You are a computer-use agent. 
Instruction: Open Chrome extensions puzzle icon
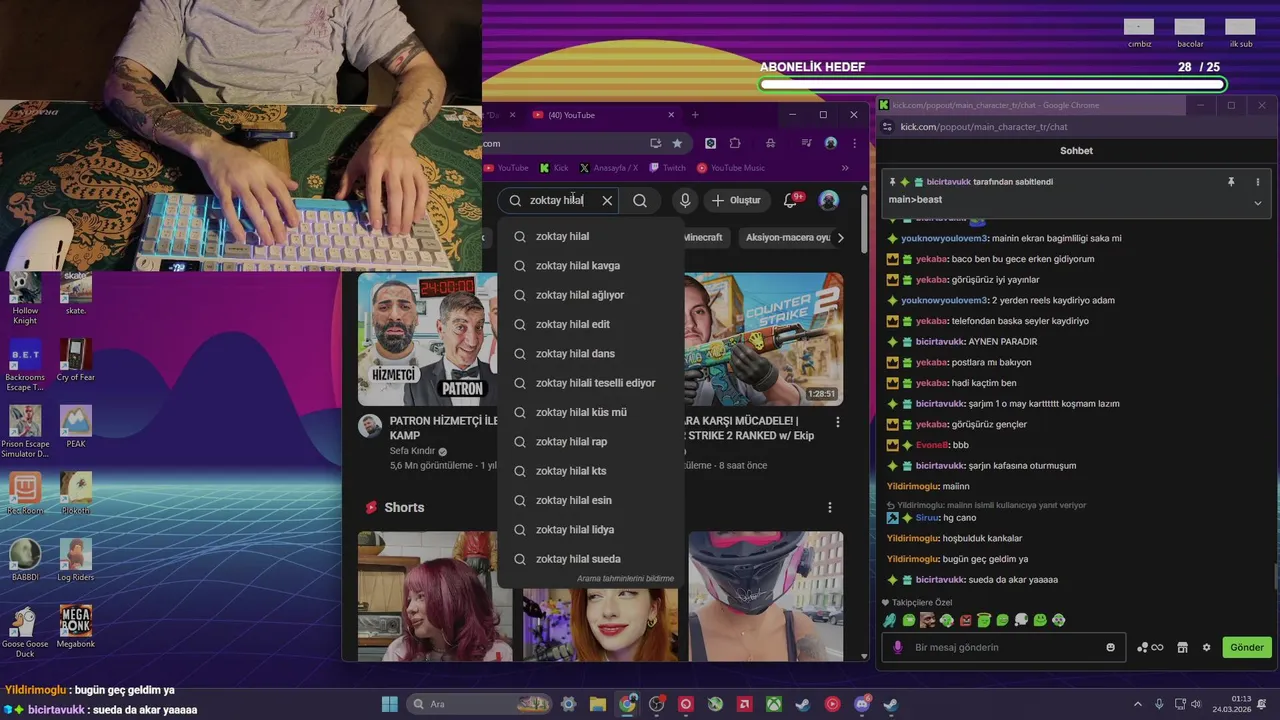(735, 143)
